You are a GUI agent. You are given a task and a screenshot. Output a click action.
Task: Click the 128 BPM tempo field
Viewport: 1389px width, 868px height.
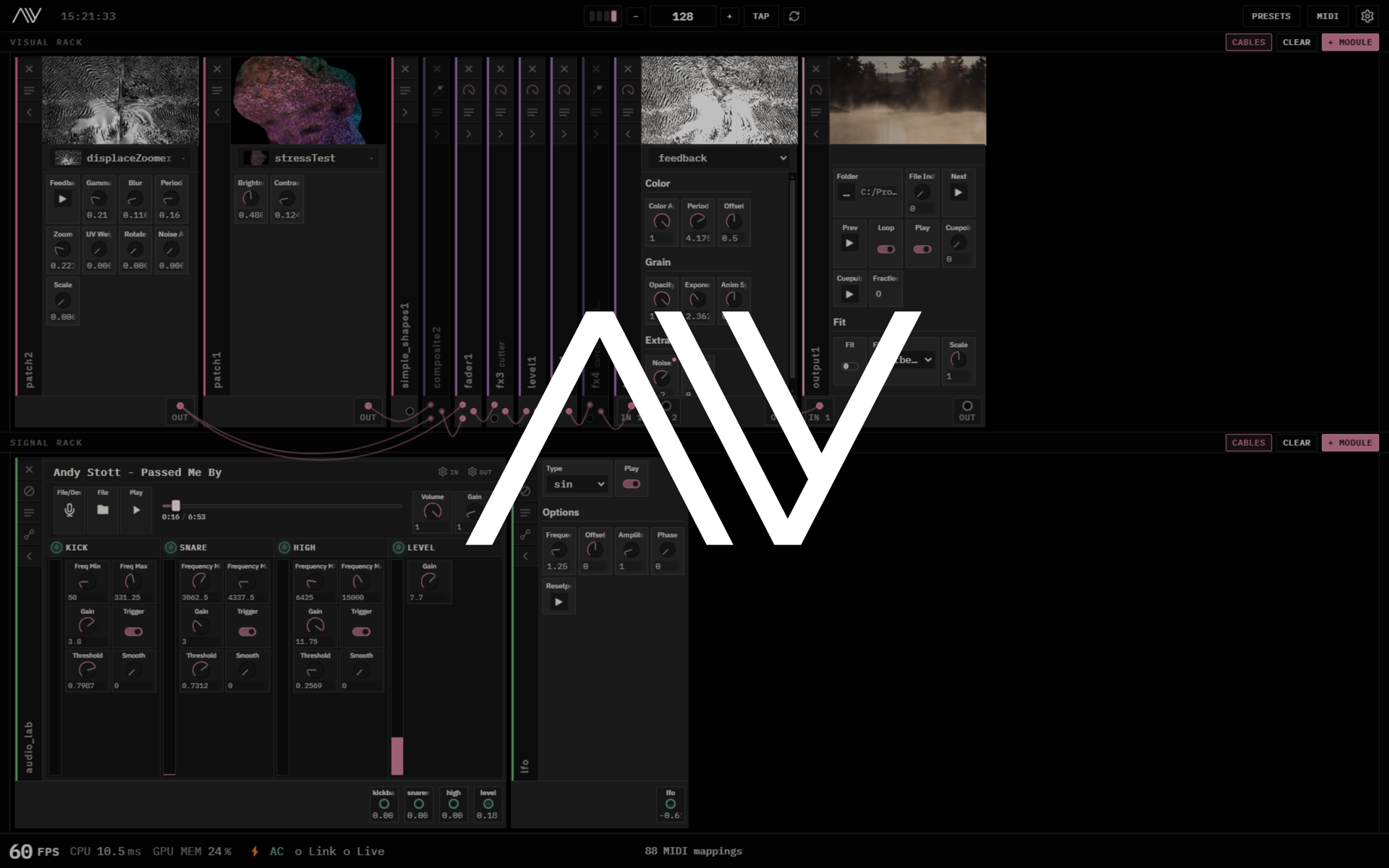coord(682,16)
